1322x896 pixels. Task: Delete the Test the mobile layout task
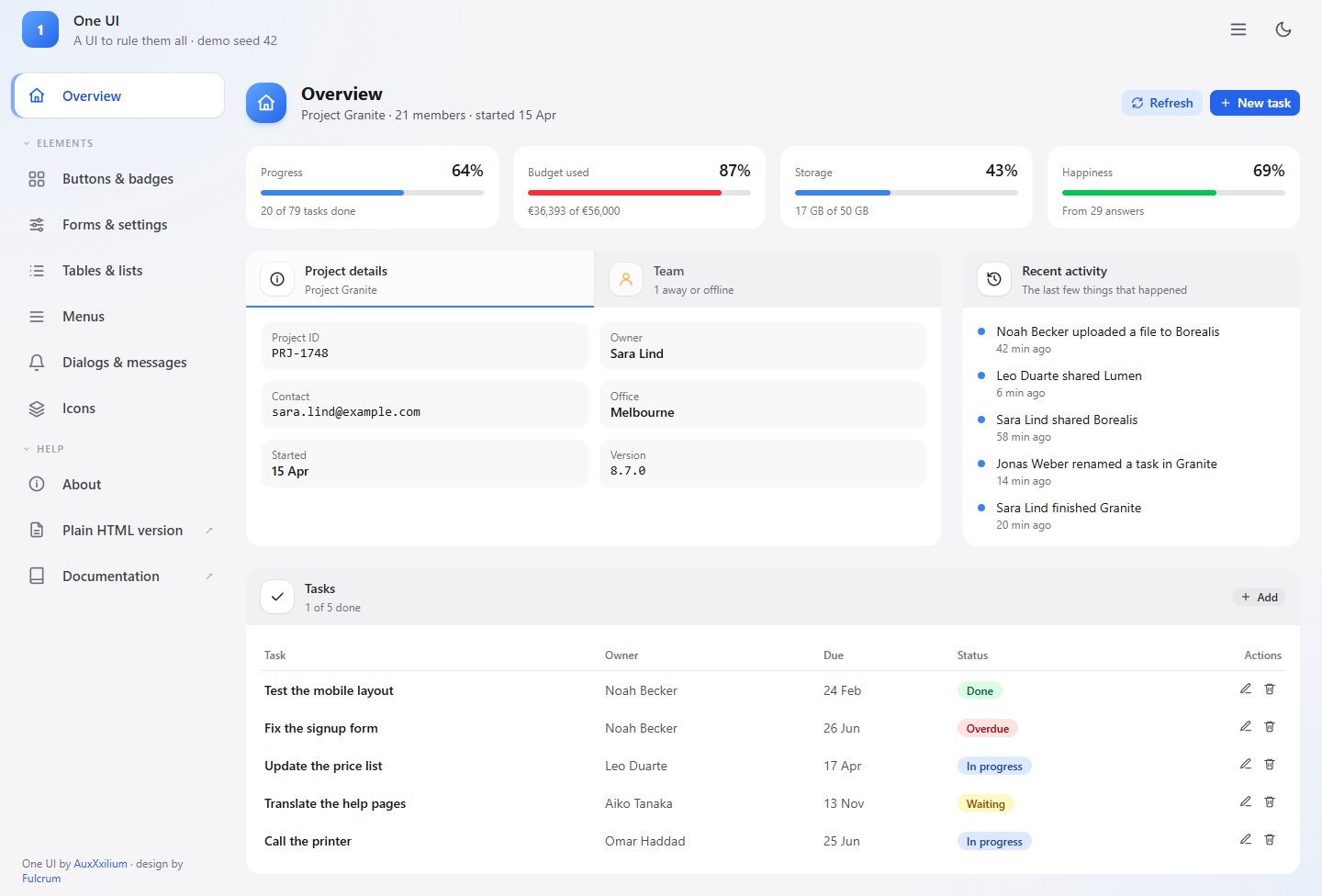pos(1270,689)
